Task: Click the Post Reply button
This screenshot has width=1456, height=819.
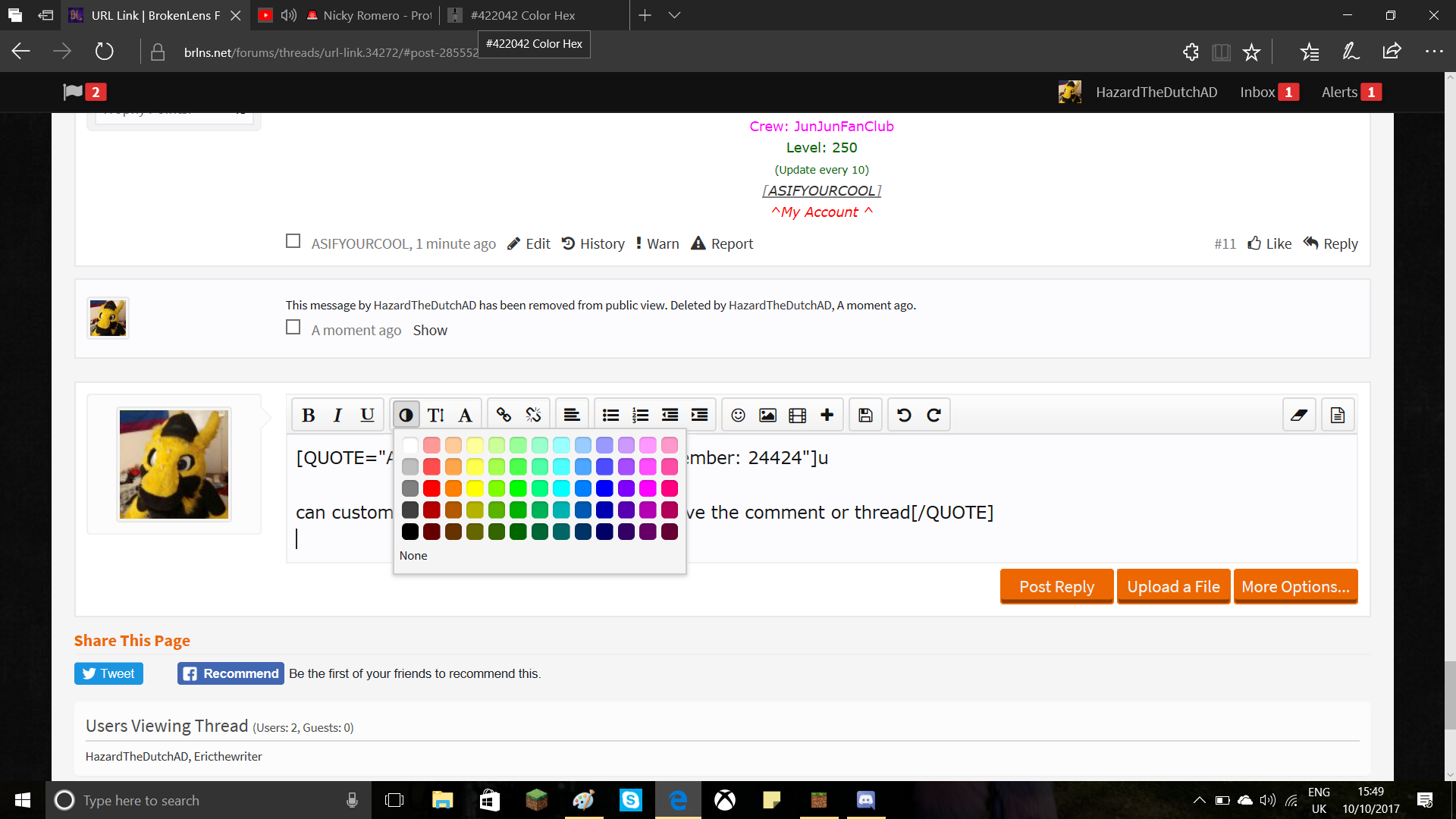Action: [x=1057, y=587]
